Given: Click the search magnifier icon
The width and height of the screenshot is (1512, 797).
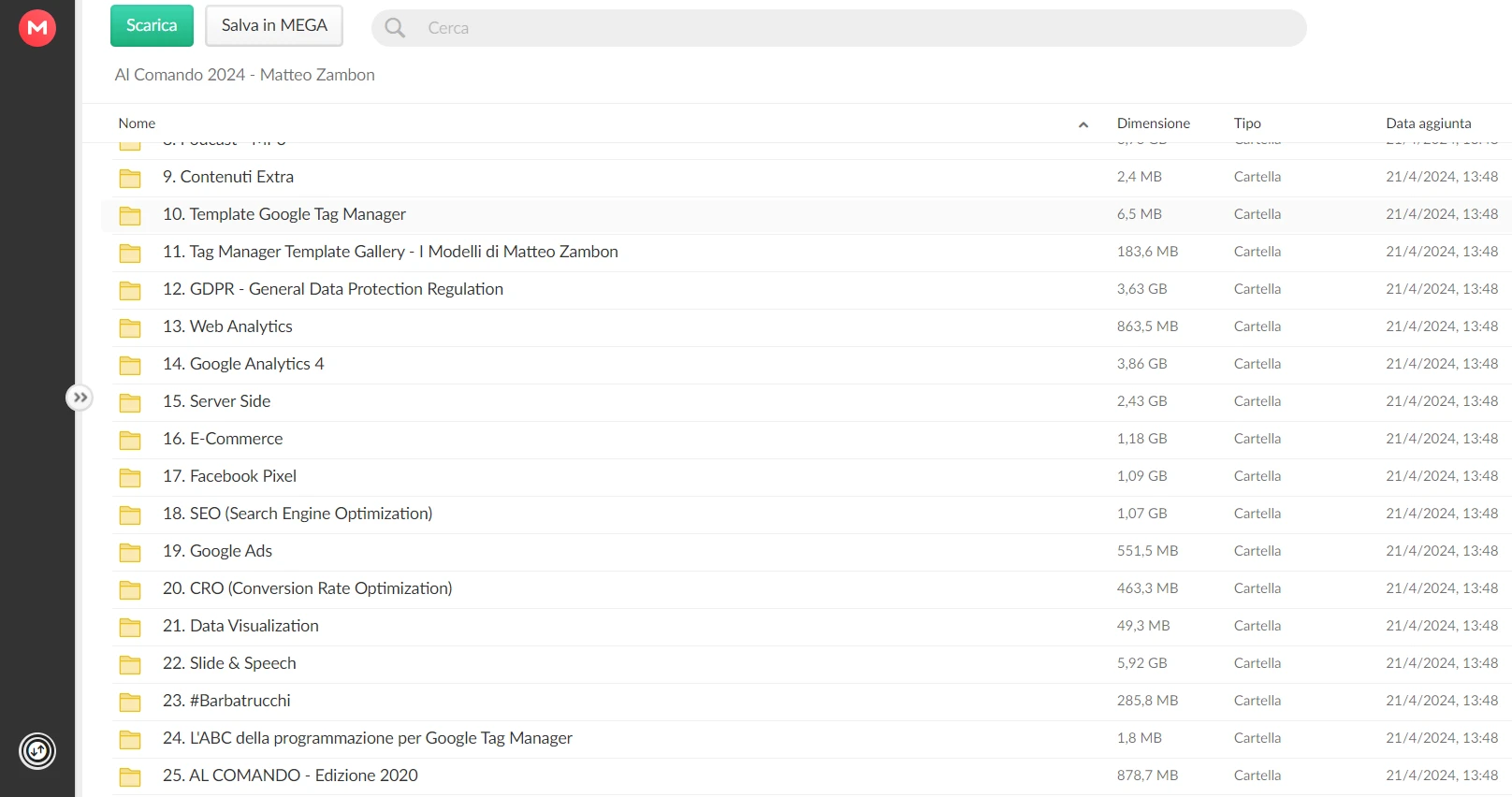Looking at the screenshot, I should [x=395, y=28].
